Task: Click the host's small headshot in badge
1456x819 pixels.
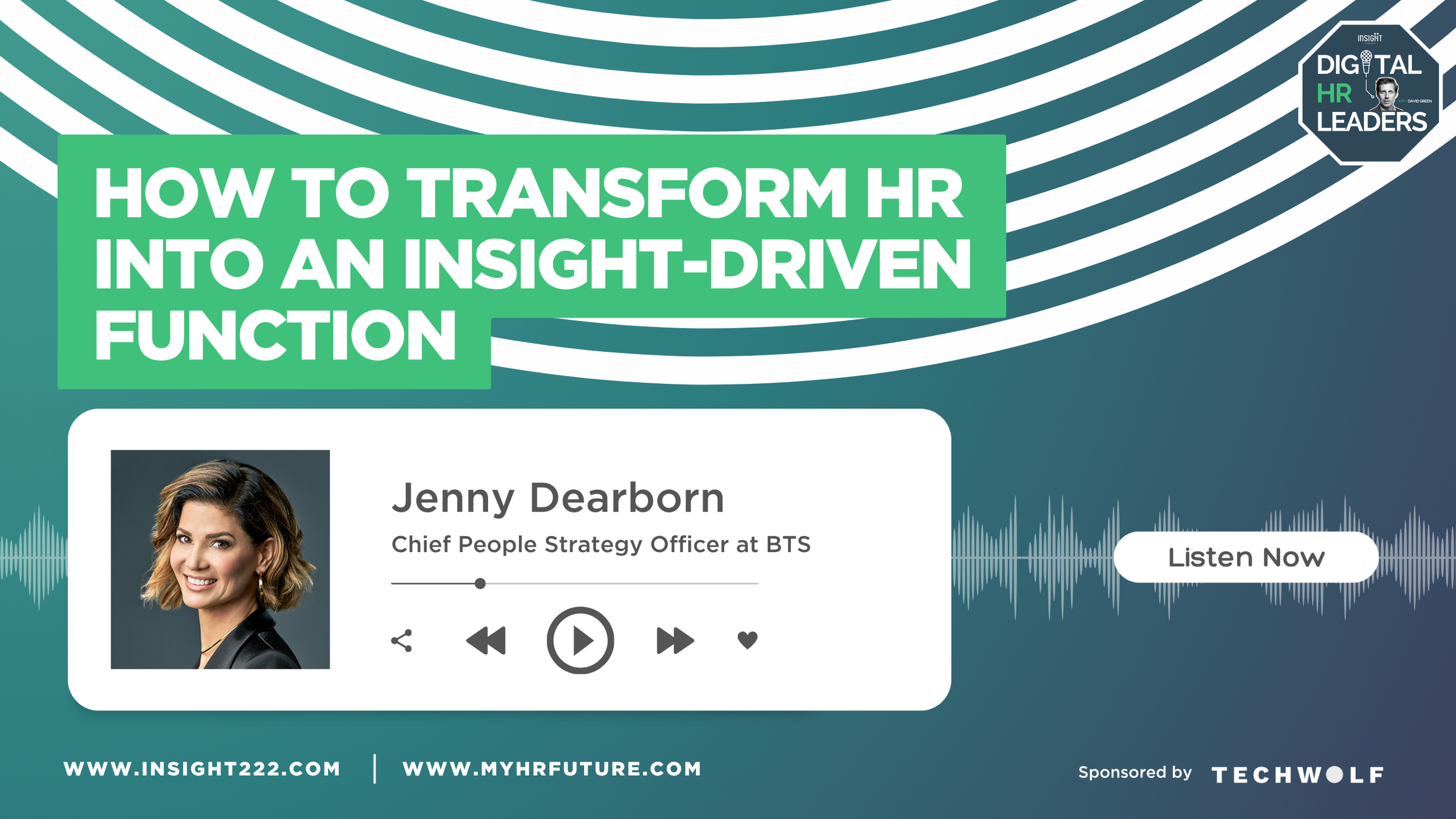Action: pyautogui.click(x=1387, y=93)
